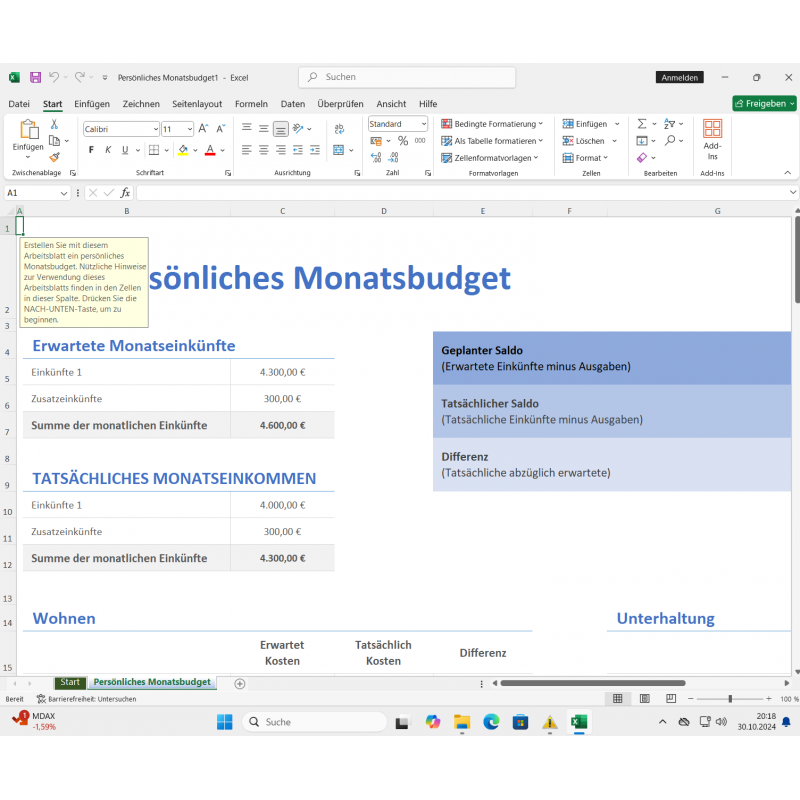Add a new sheet with plus icon
The image size is (800, 800).
pyautogui.click(x=239, y=684)
